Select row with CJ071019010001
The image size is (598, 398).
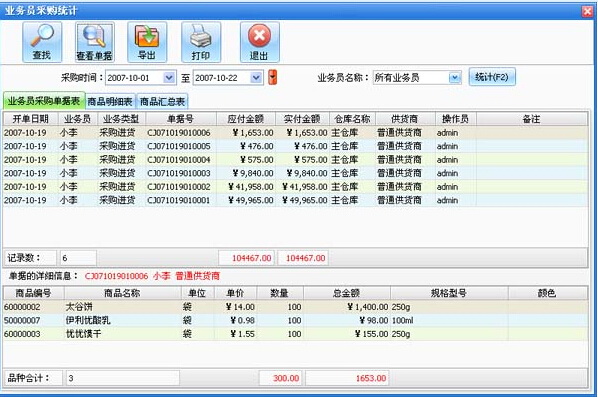(296, 200)
